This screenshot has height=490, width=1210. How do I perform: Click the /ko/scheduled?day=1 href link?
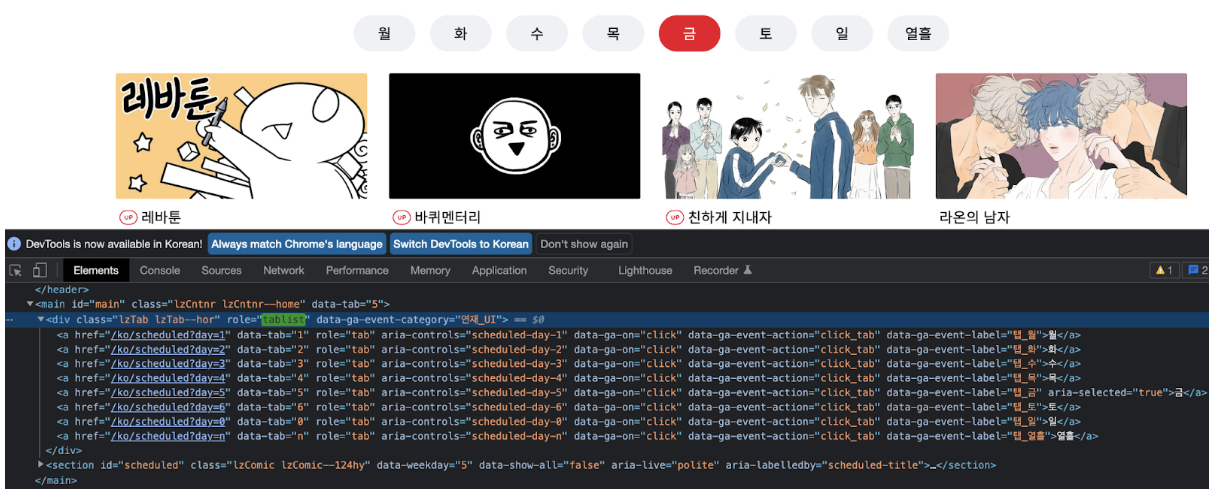coord(169,335)
